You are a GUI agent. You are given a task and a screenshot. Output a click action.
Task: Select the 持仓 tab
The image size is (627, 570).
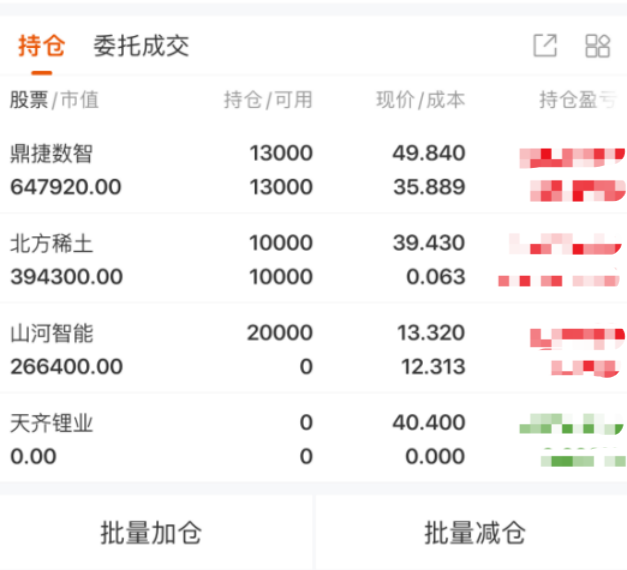click(42, 46)
